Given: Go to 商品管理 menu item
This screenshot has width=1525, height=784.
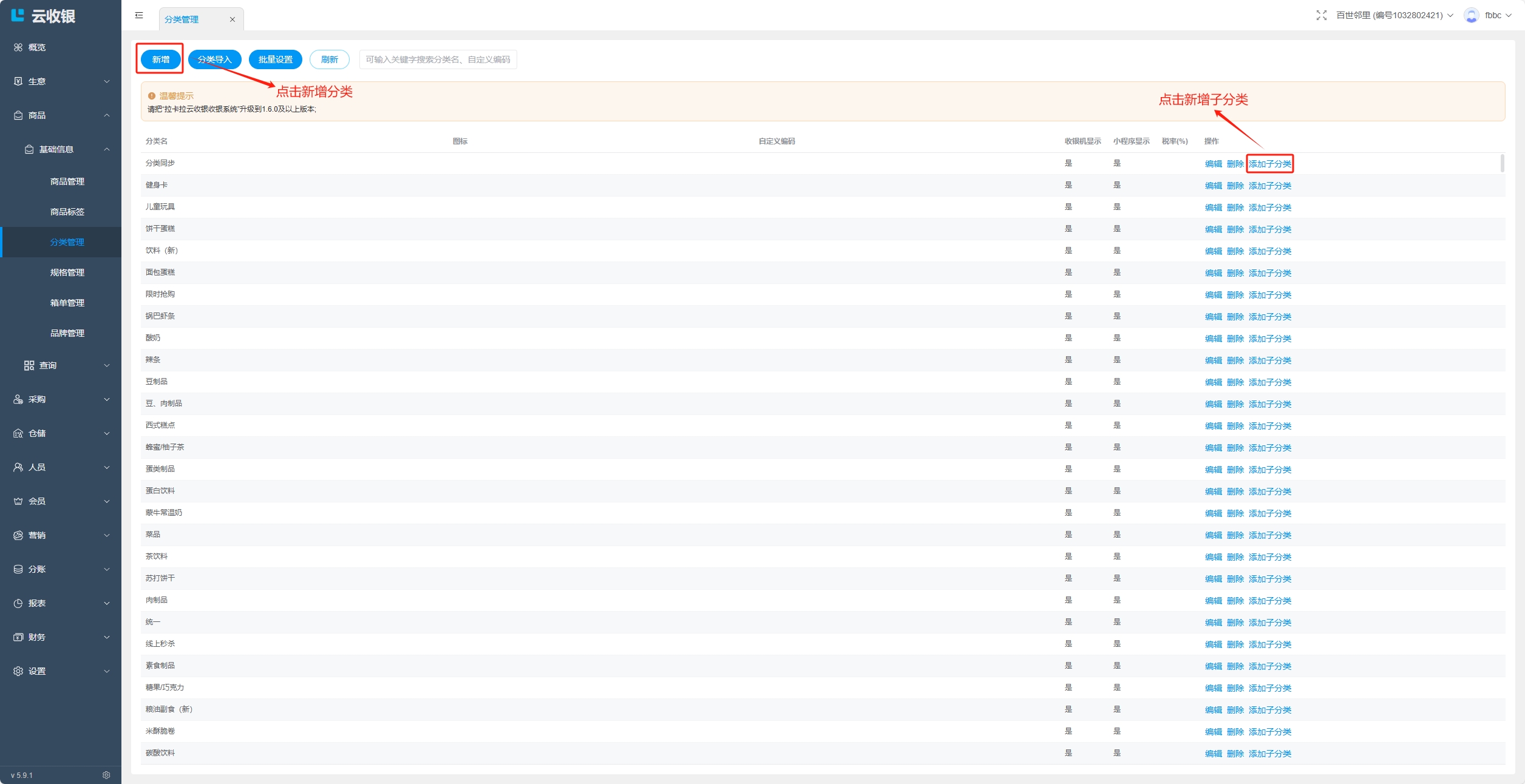Looking at the screenshot, I should coord(67,181).
